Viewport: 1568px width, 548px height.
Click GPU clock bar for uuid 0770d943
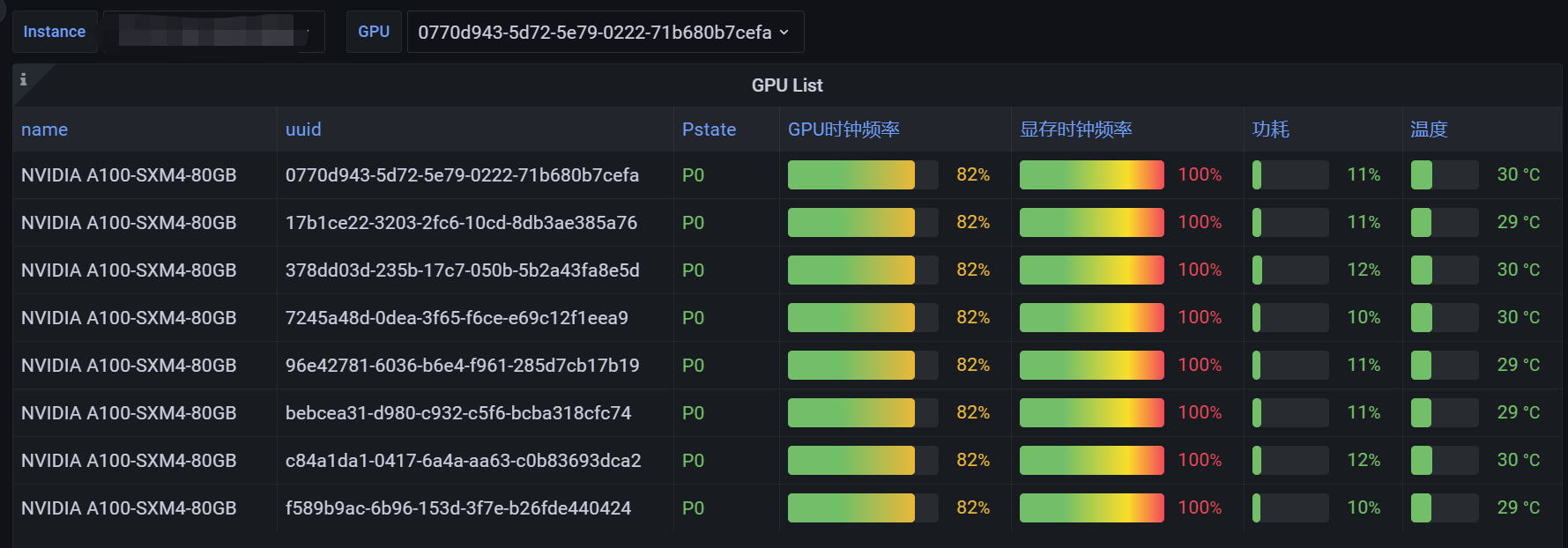(864, 174)
